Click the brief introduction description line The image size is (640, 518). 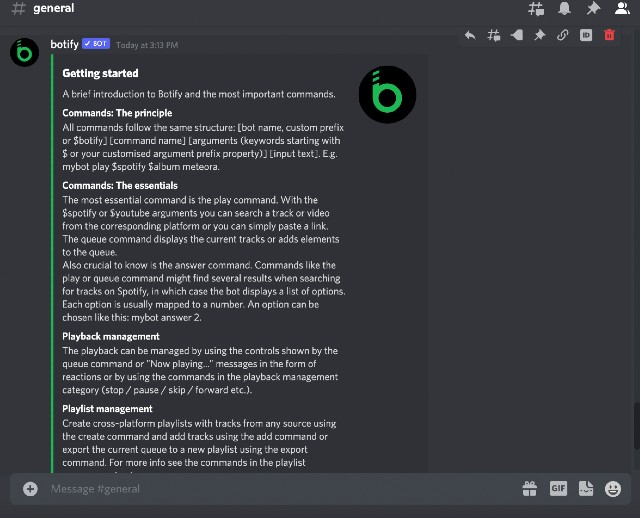[199, 94]
